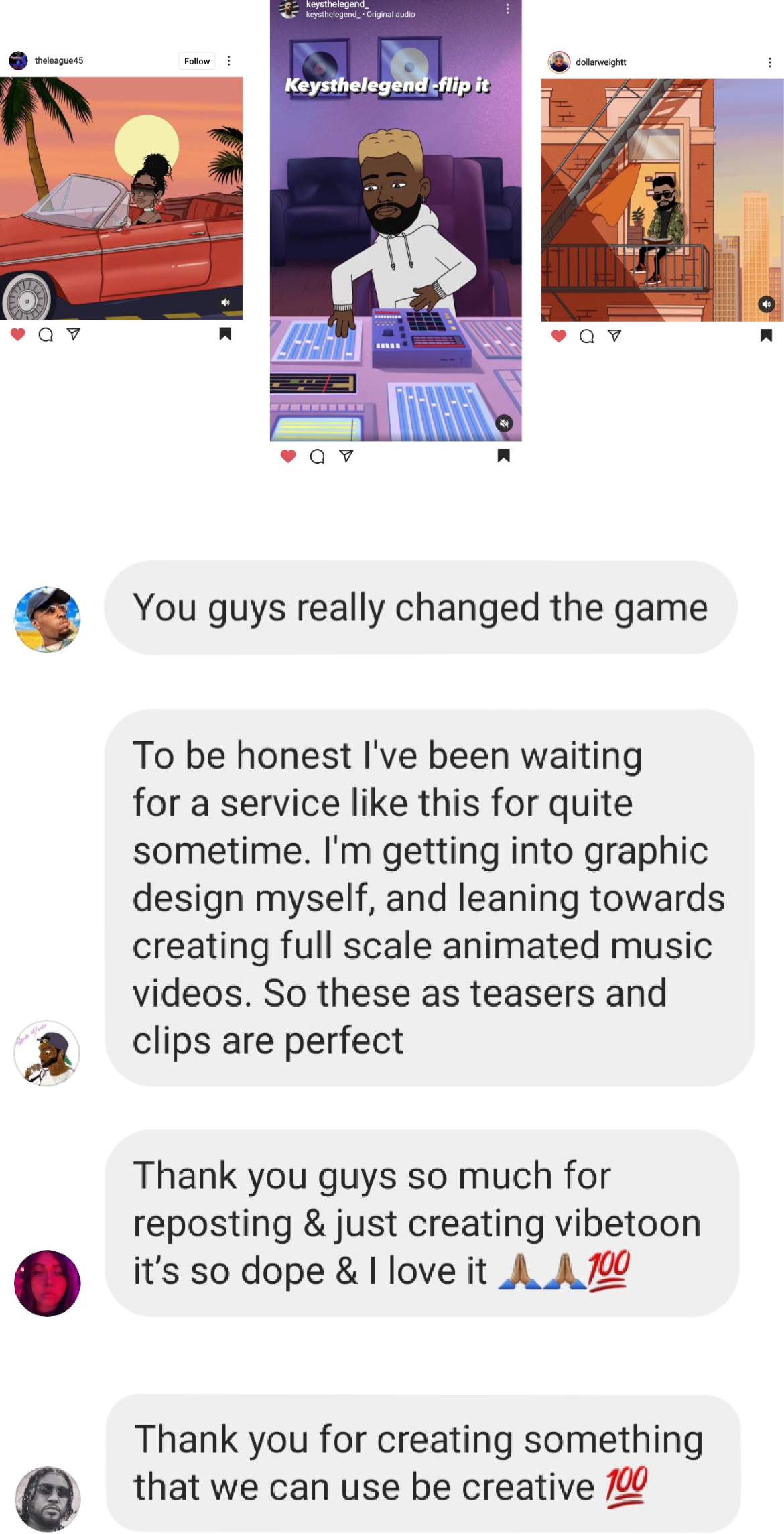Follow theleague45
The width and height of the screenshot is (784, 1534).
[x=197, y=61]
